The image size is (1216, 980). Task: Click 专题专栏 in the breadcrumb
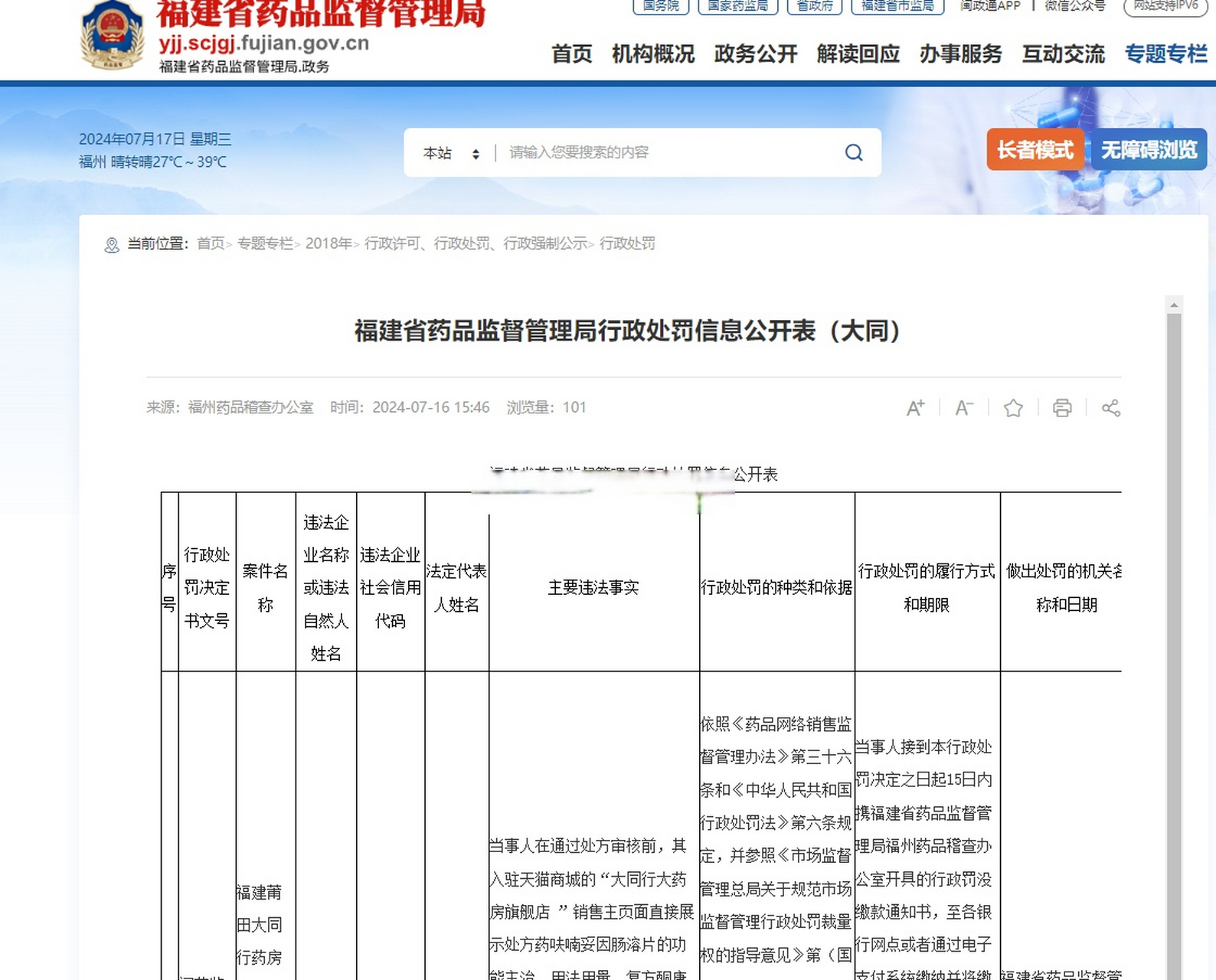[x=265, y=243]
